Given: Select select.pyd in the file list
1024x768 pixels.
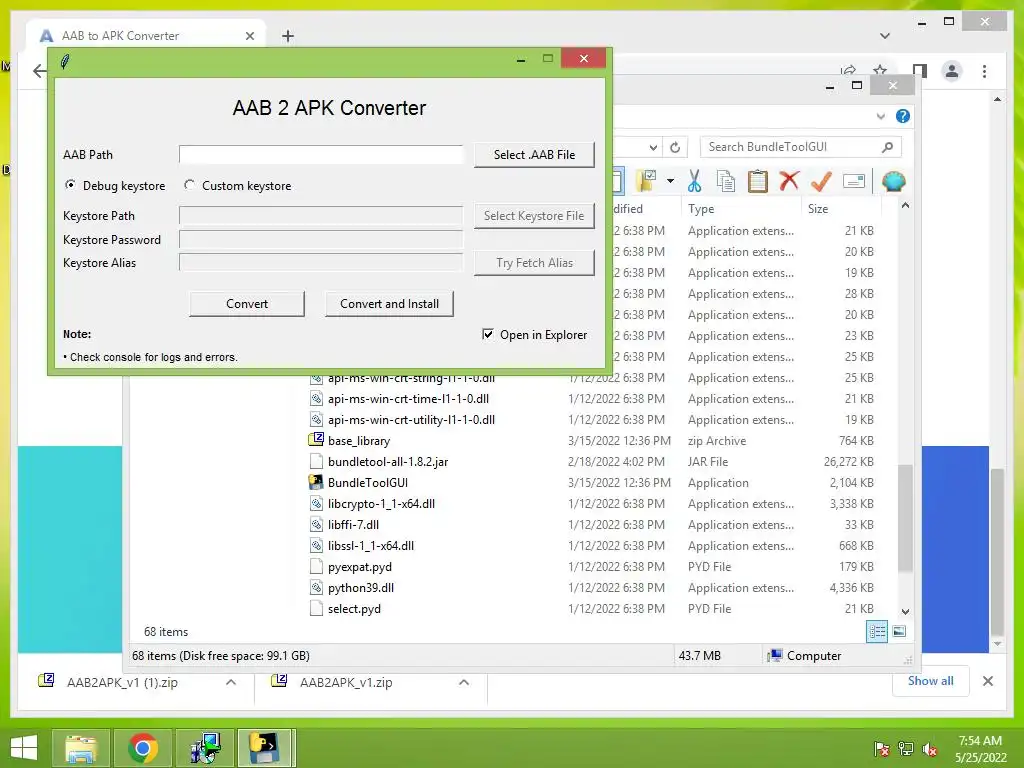Looking at the screenshot, I should click(x=354, y=609).
